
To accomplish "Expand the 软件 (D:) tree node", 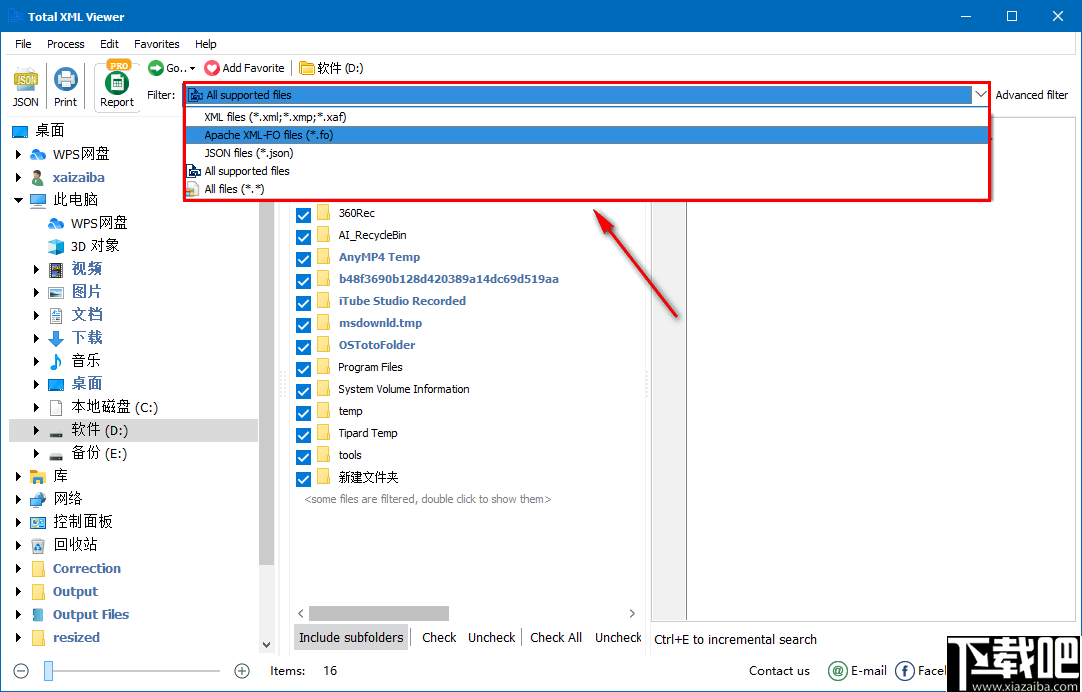I will tap(37, 431).
